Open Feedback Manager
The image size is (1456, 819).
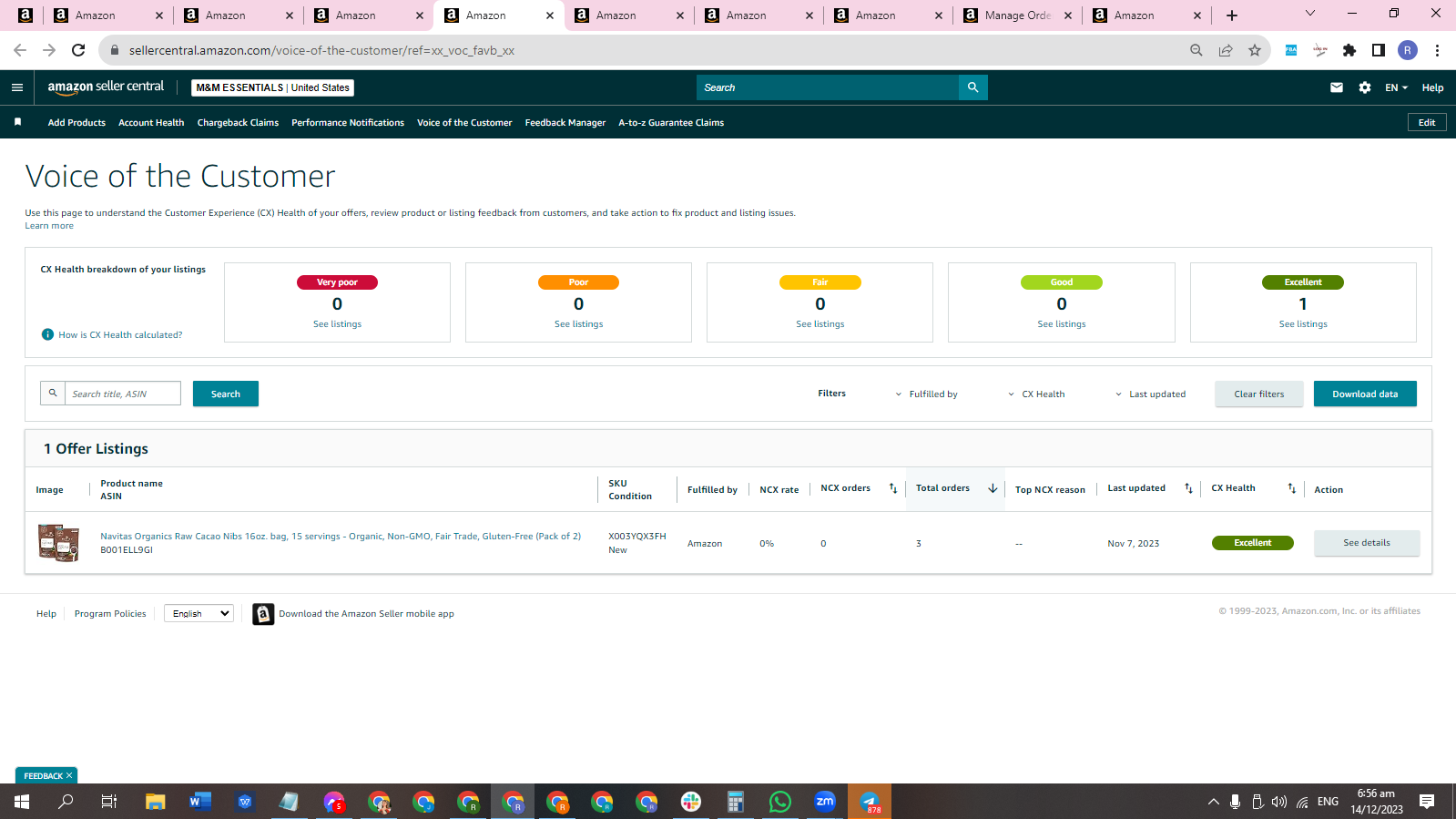(565, 122)
